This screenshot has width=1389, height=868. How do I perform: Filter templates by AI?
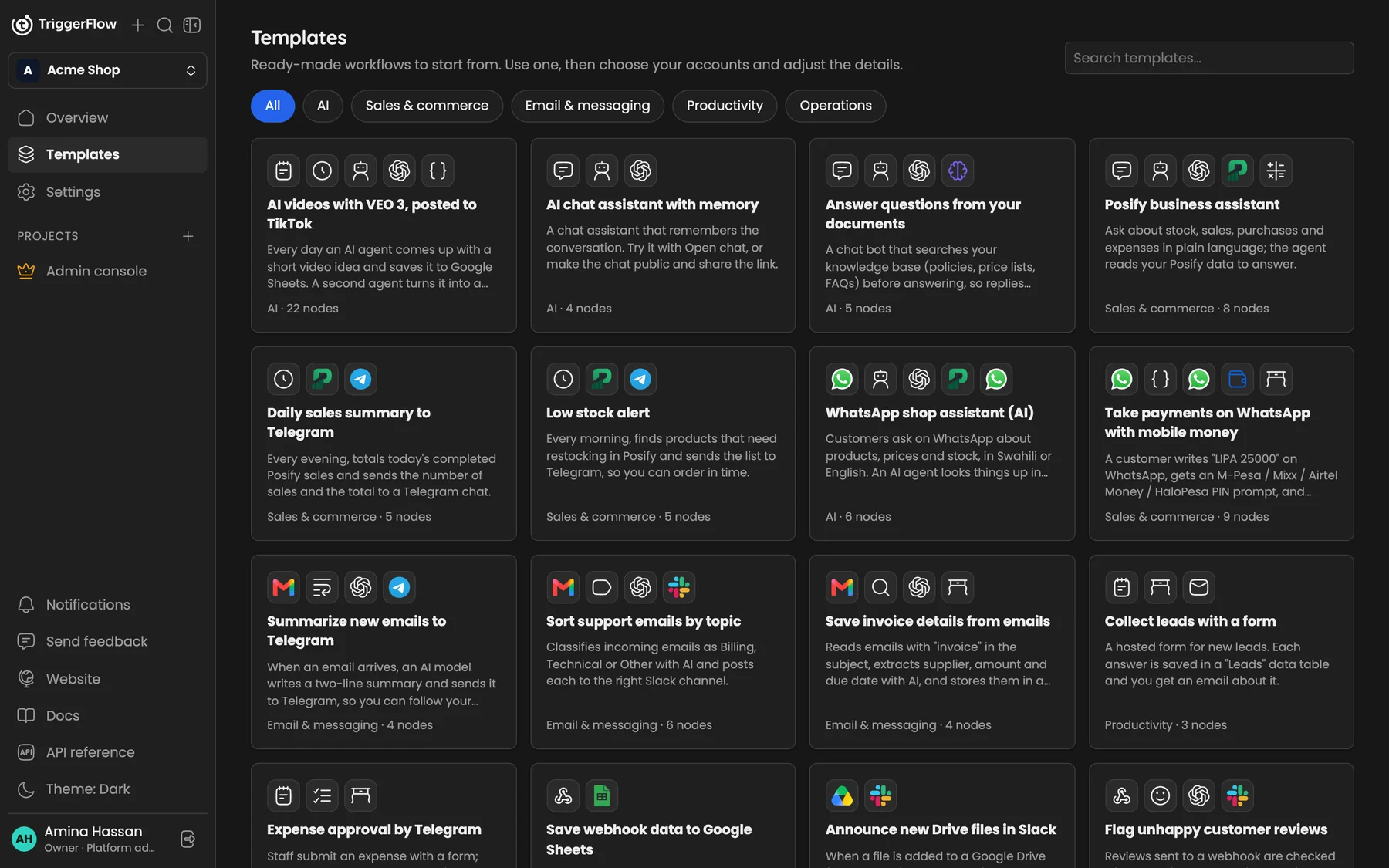pyautogui.click(x=323, y=106)
